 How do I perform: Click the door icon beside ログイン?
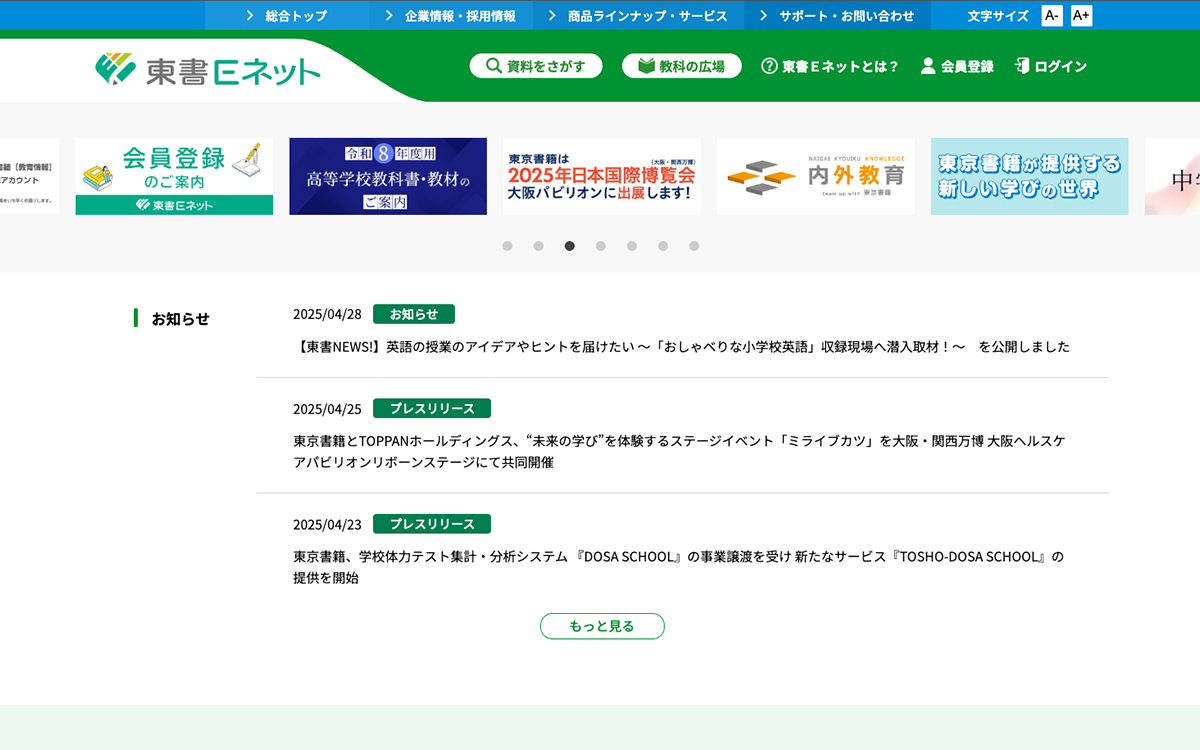(x=1022, y=66)
